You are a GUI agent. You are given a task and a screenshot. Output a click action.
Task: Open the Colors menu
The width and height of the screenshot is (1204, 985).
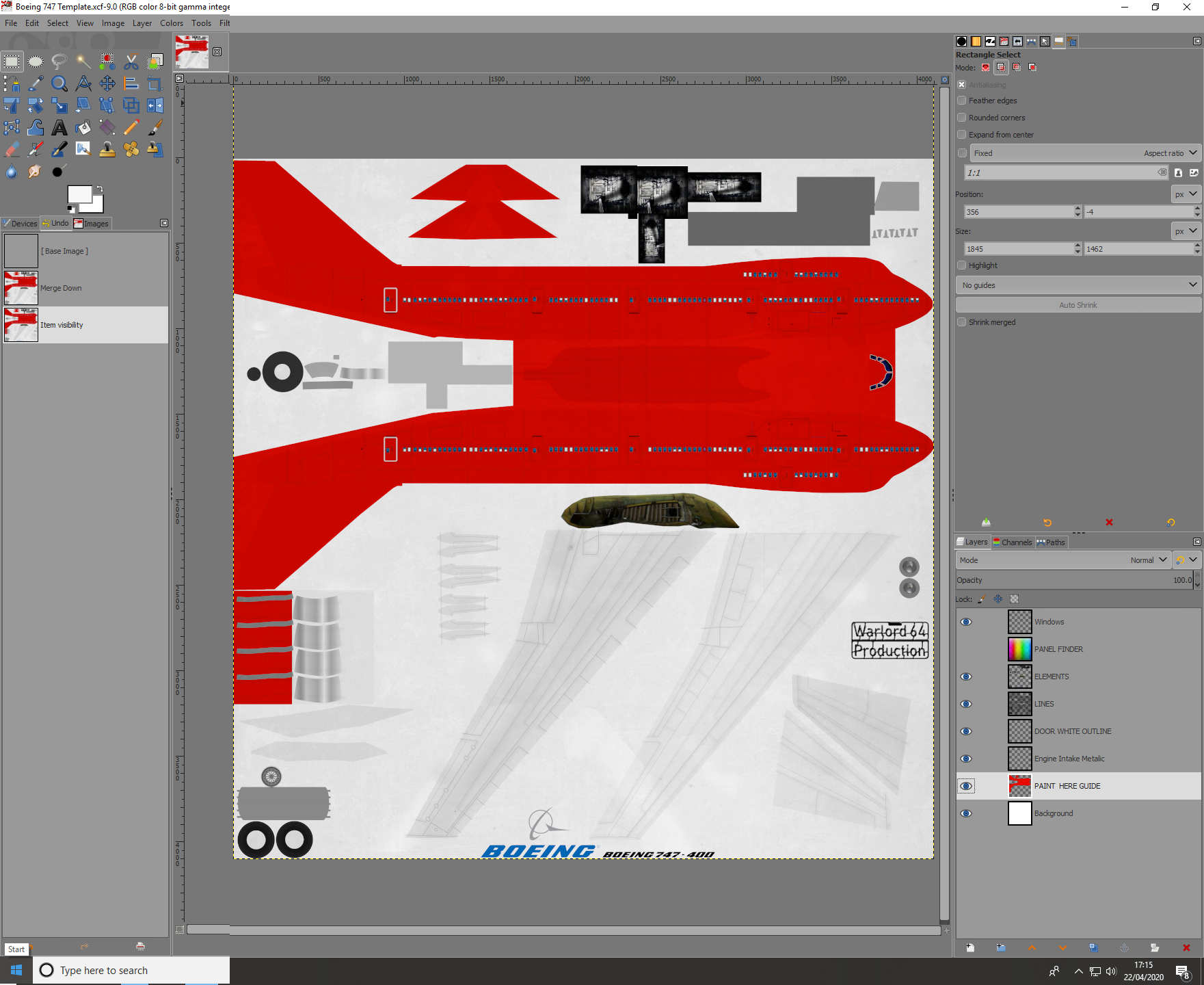click(171, 23)
